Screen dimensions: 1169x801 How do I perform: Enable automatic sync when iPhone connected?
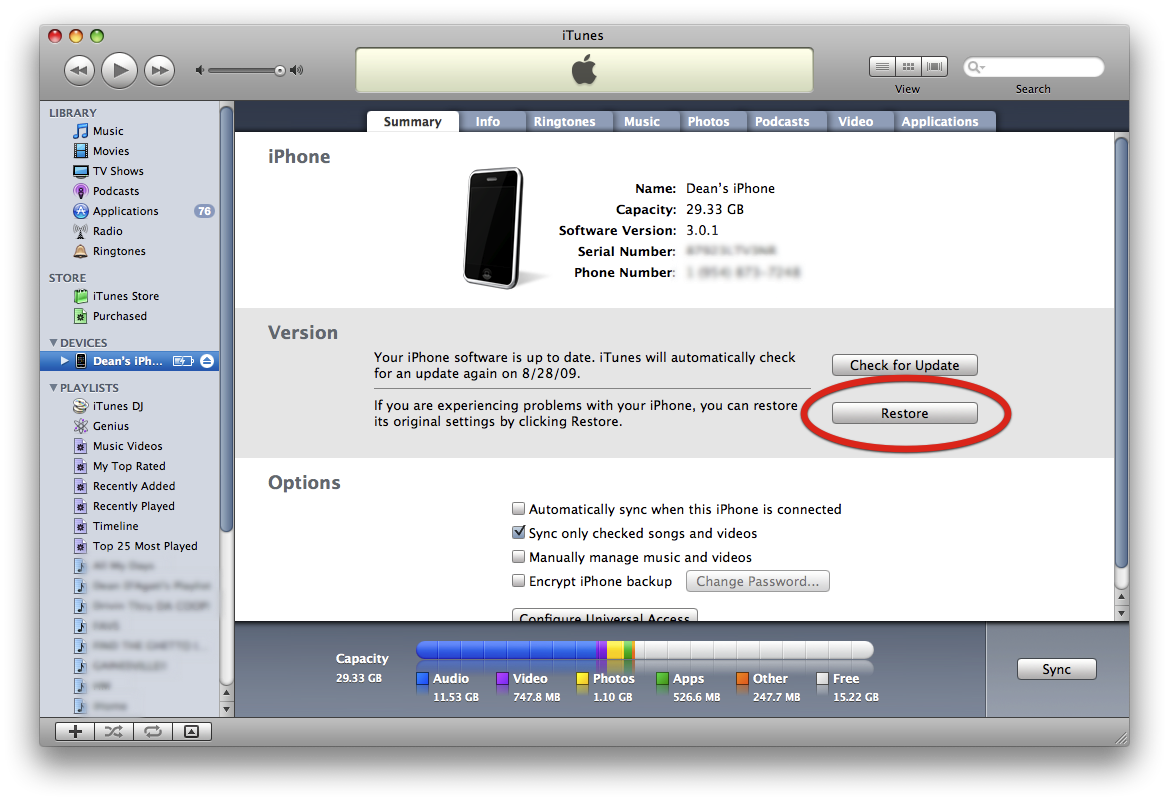coord(518,509)
